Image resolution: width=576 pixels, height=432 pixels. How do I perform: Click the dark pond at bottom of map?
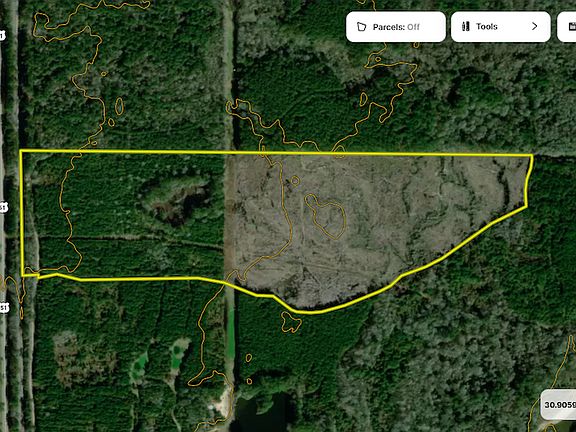(x=263, y=413)
